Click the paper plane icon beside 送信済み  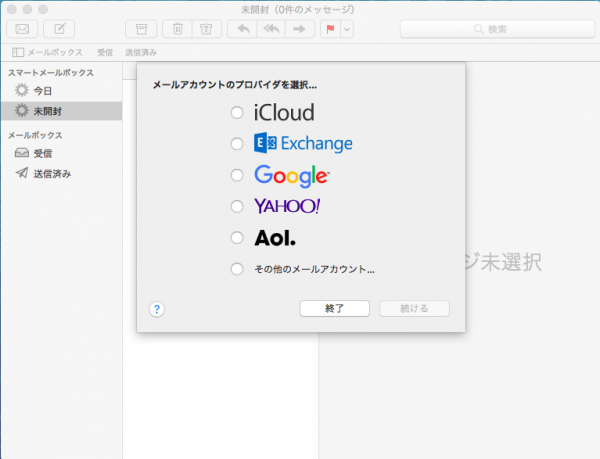tap(22, 173)
